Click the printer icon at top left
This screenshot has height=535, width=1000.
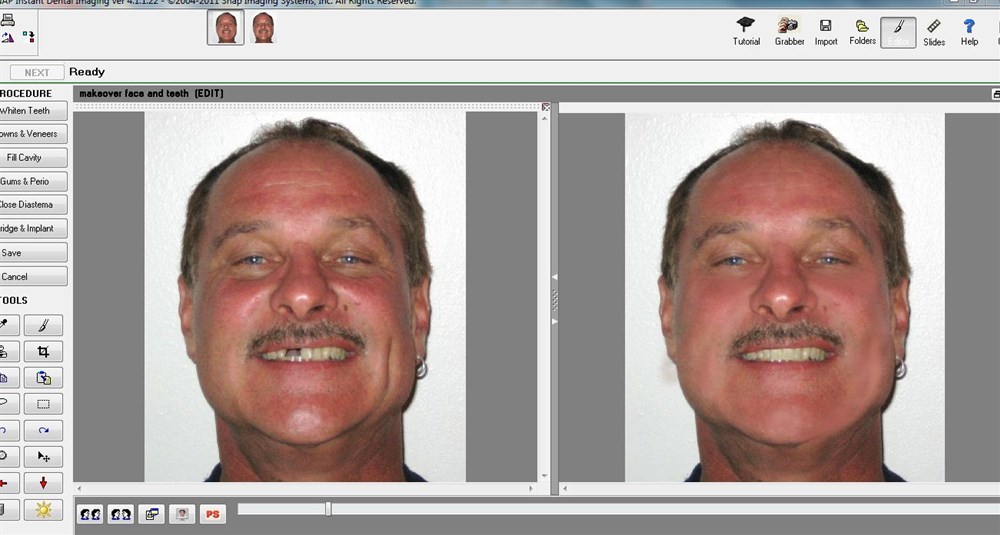click(8, 20)
